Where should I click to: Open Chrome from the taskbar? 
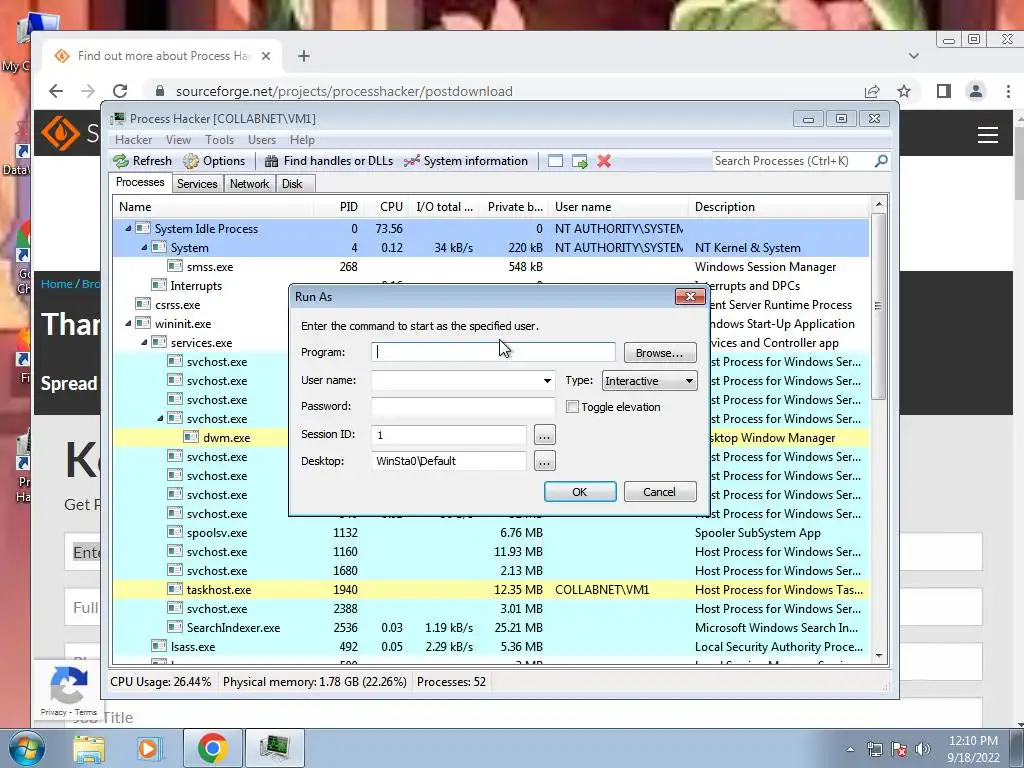(x=212, y=748)
